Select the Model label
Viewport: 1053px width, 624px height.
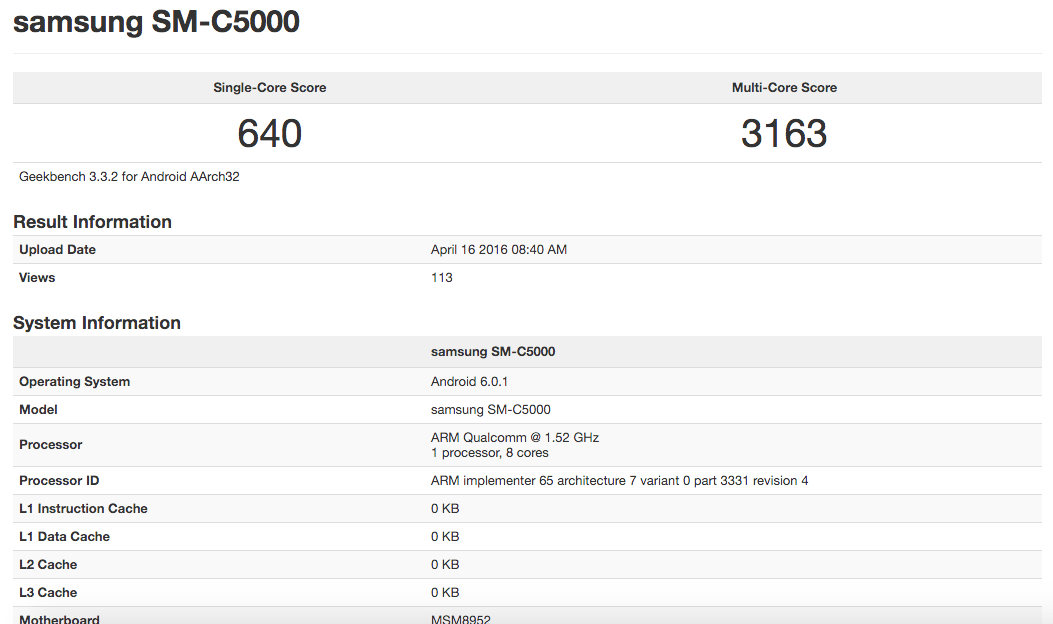click(x=38, y=410)
